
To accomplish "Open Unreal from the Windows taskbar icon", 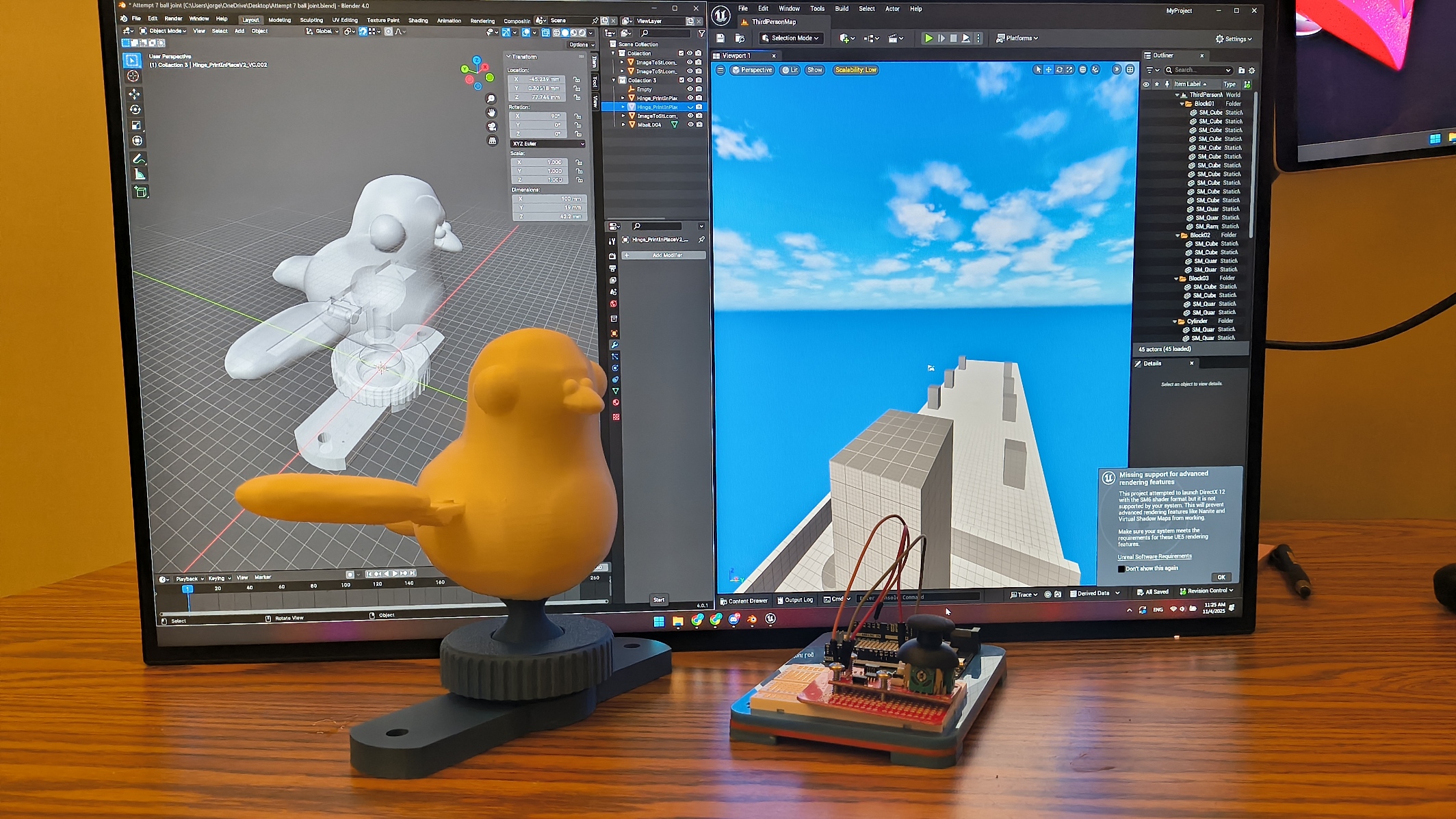I will (770, 619).
